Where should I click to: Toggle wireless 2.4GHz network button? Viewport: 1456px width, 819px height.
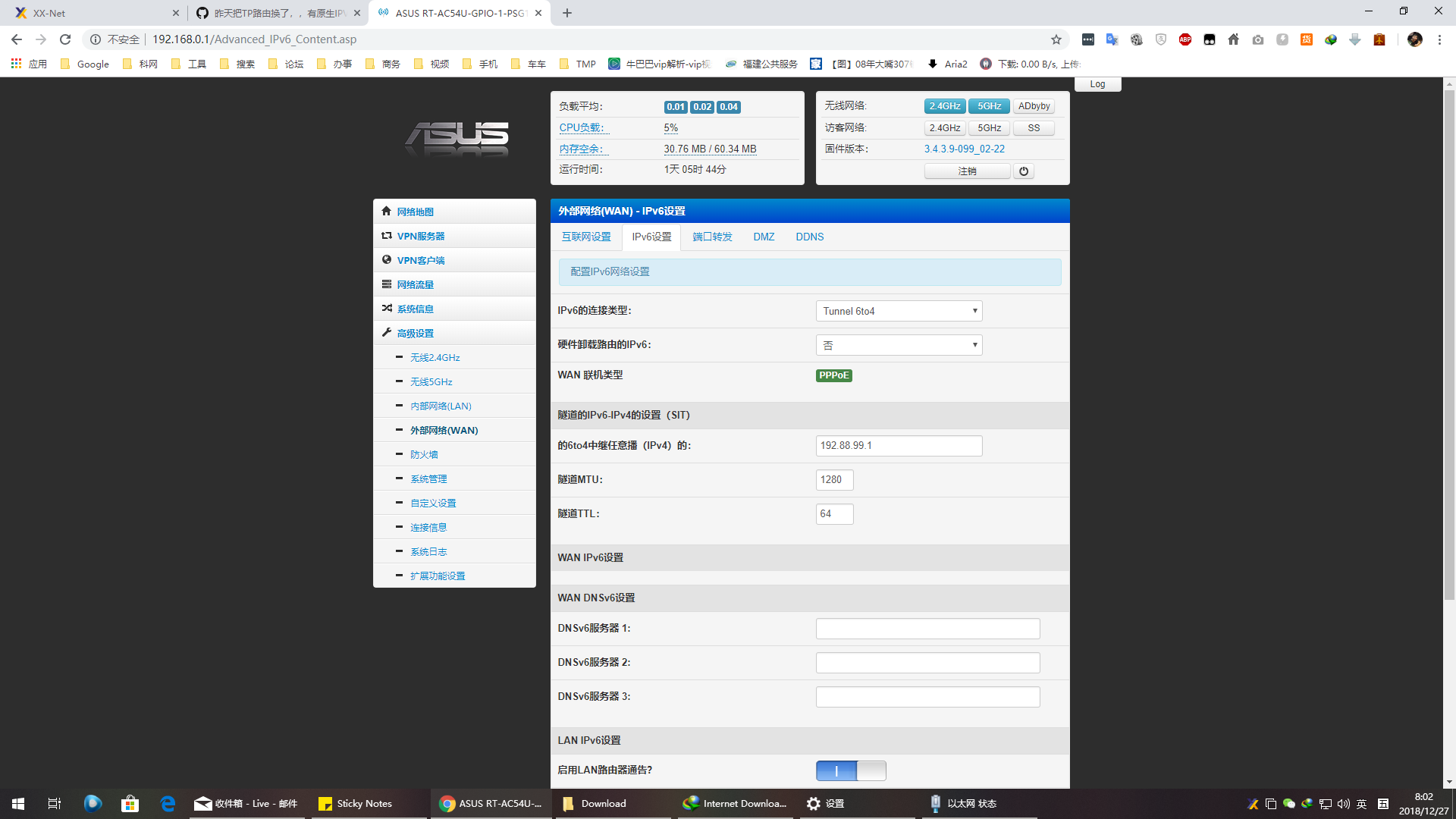click(945, 106)
